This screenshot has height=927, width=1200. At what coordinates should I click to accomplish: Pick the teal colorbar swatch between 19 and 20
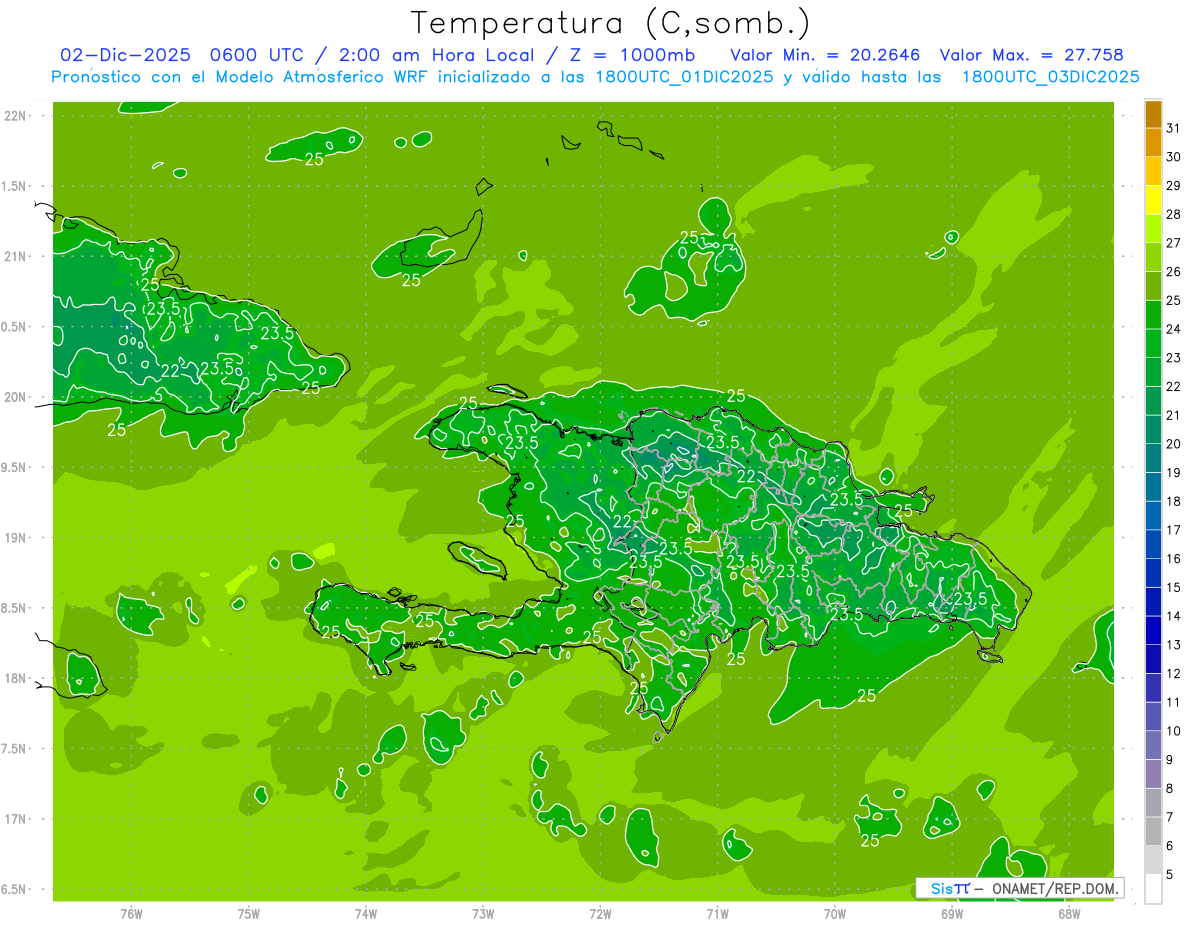point(1153,458)
